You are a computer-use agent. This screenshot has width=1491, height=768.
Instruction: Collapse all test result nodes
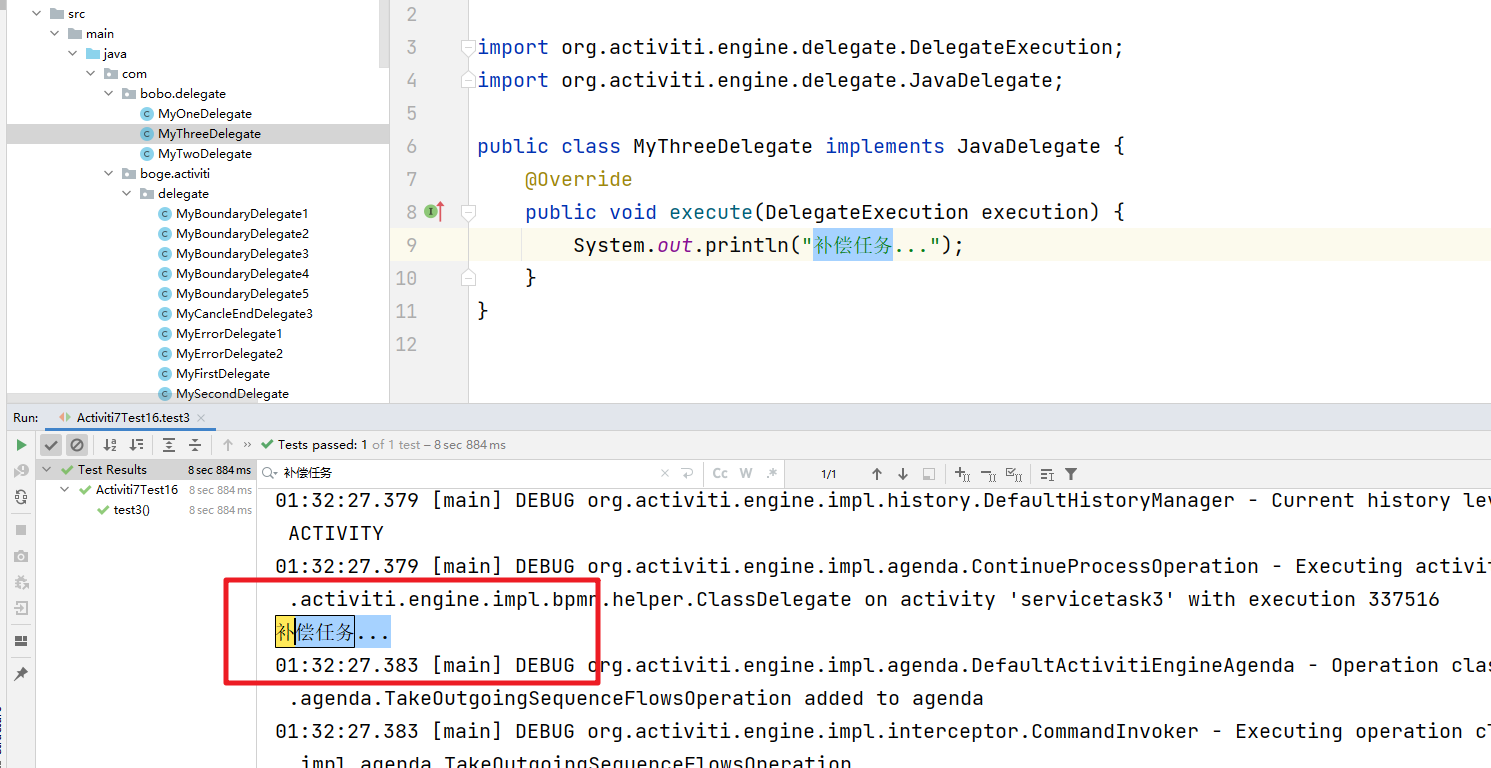pos(195,445)
